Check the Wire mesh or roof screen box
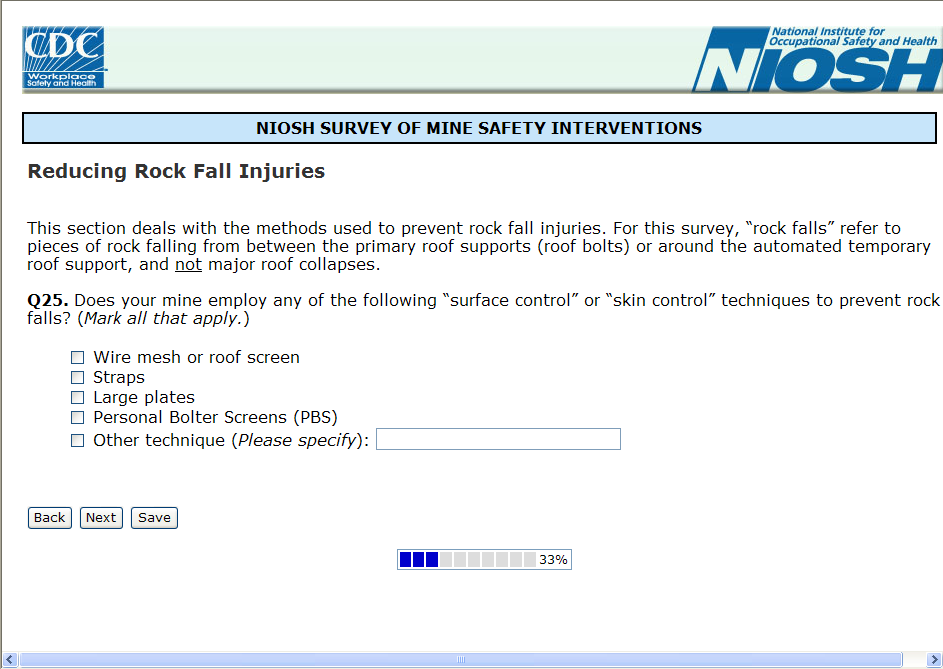The height and width of the screenshot is (669, 943). click(77, 358)
